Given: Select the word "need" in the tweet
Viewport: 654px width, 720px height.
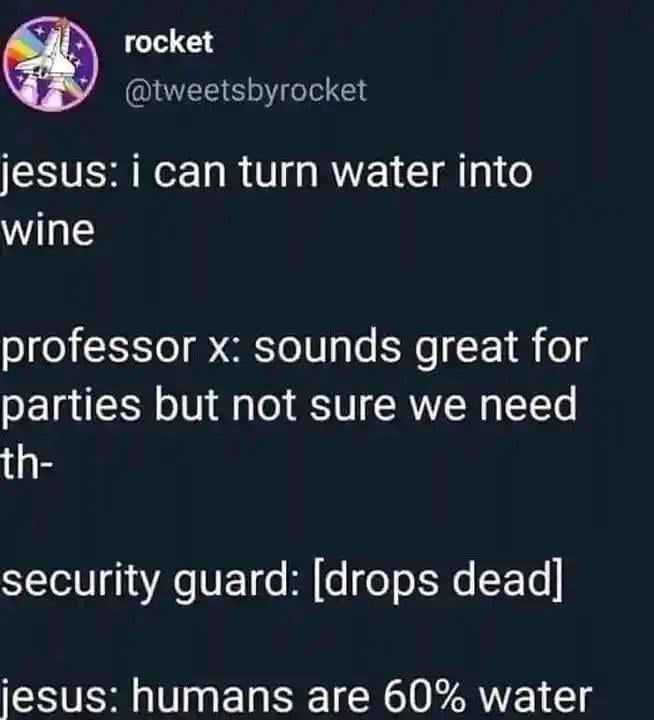Looking at the screenshot, I should [x=528, y=404].
